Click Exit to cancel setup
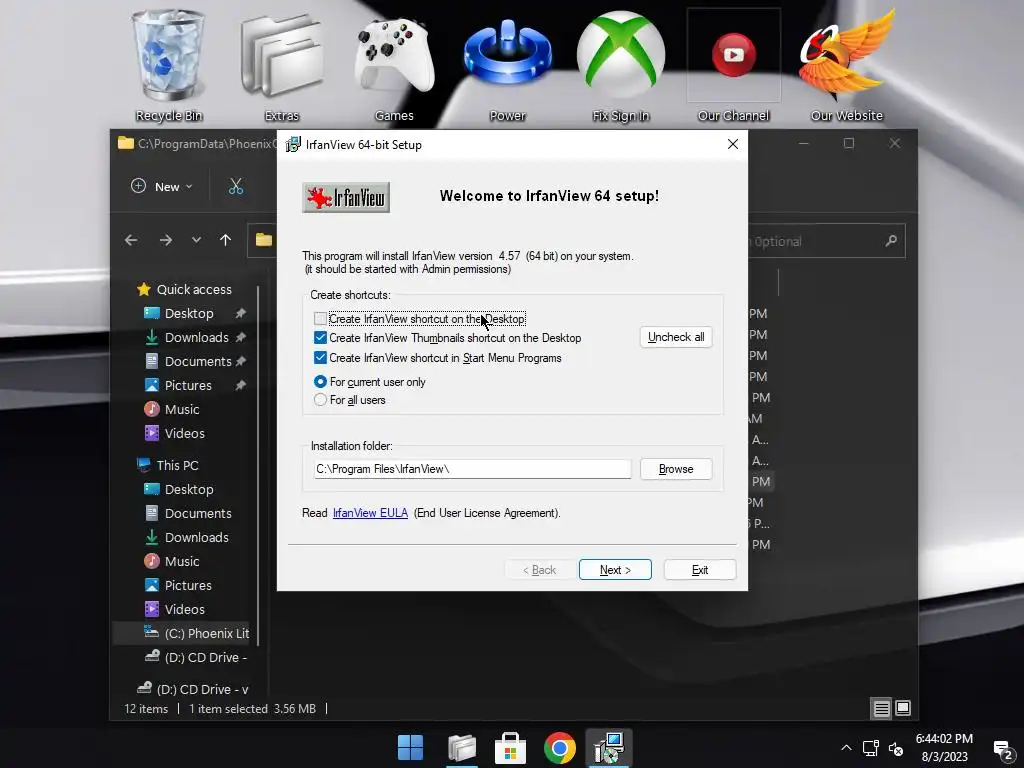Image resolution: width=1024 pixels, height=768 pixels. pos(700,569)
